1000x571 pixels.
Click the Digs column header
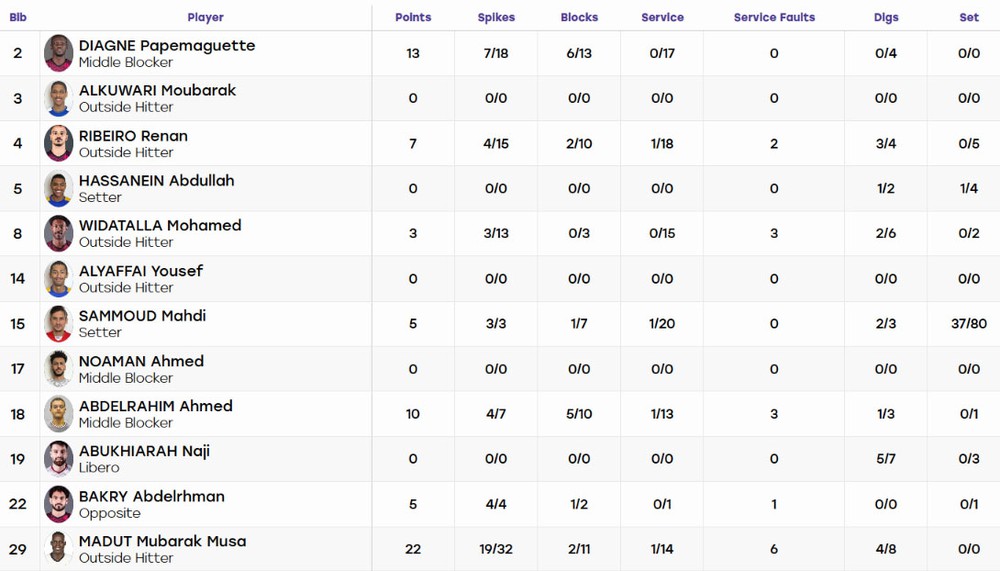[886, 17]
